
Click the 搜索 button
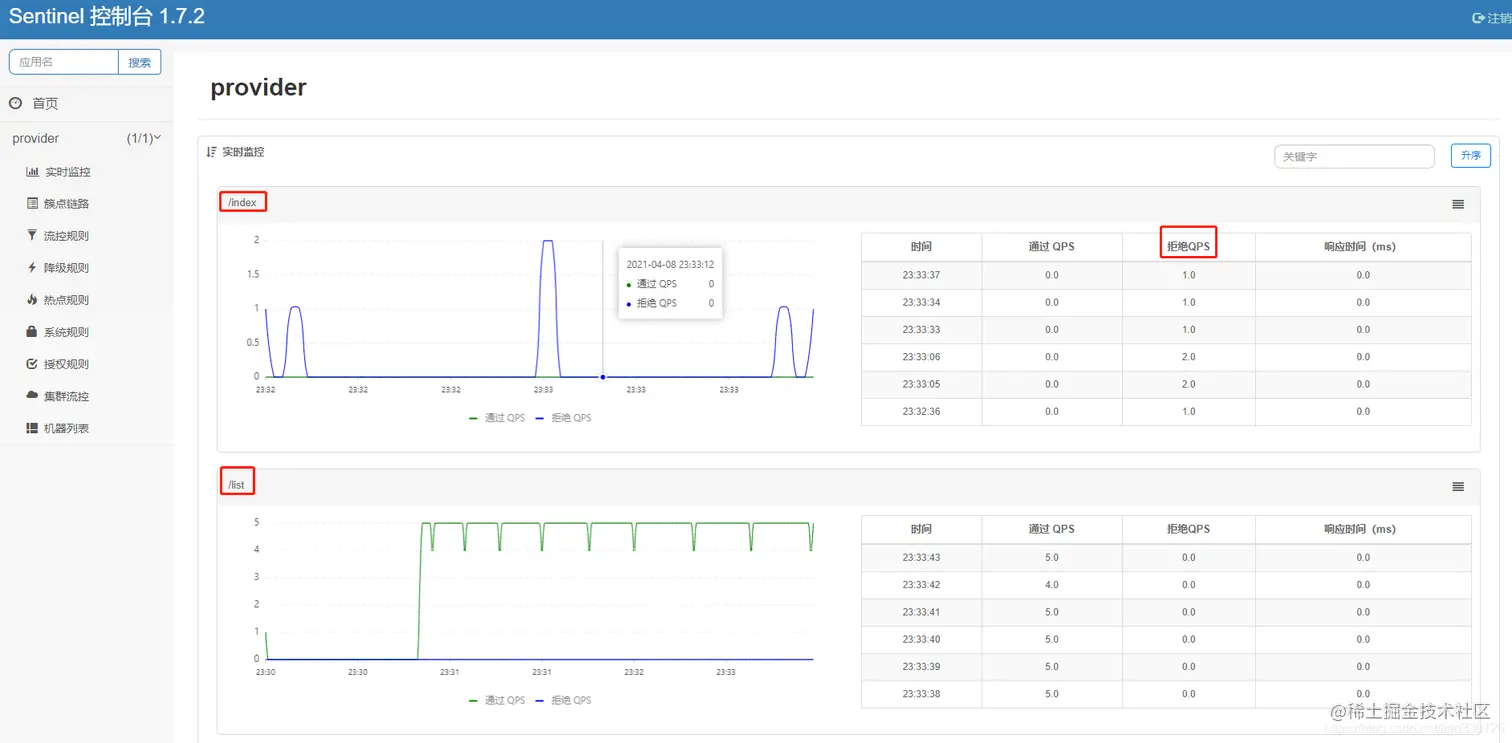click(x=140, y=62)
